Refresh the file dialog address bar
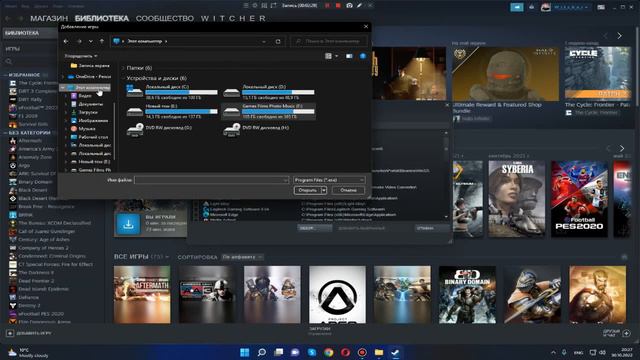This screenshot has height=360, width=640. [x=278, y=41]
